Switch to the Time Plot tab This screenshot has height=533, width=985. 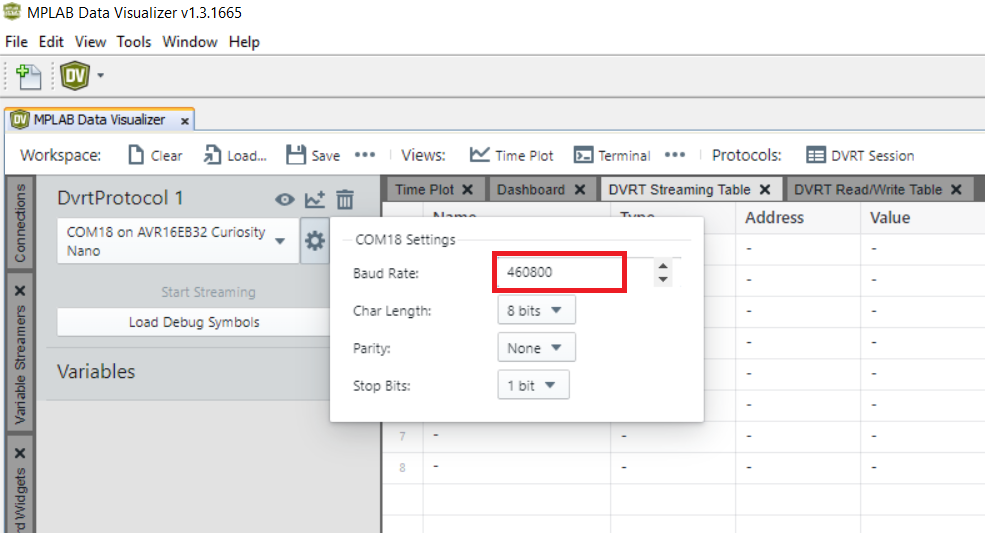(425, 190)
